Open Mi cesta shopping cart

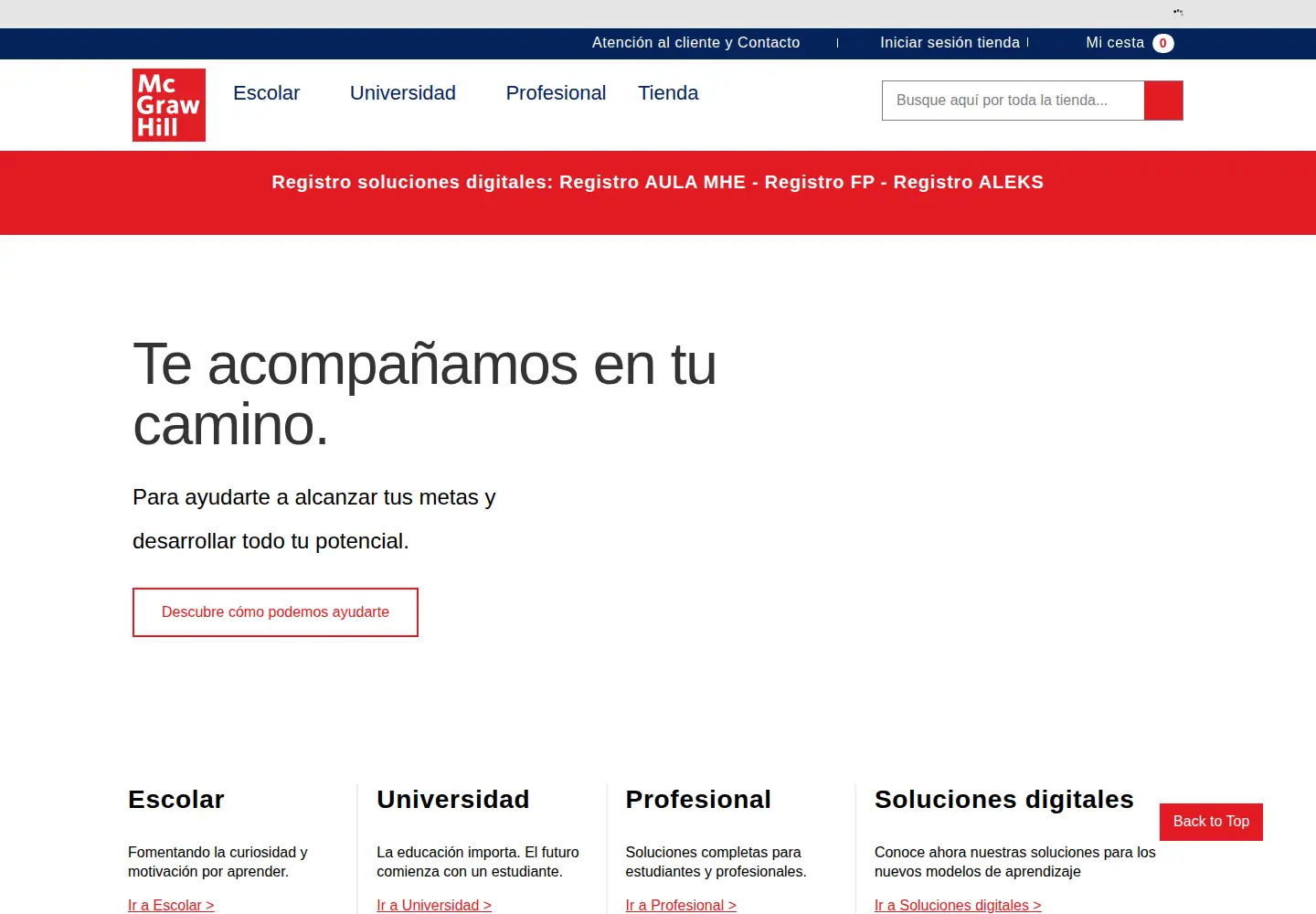tap(1115, 43)
